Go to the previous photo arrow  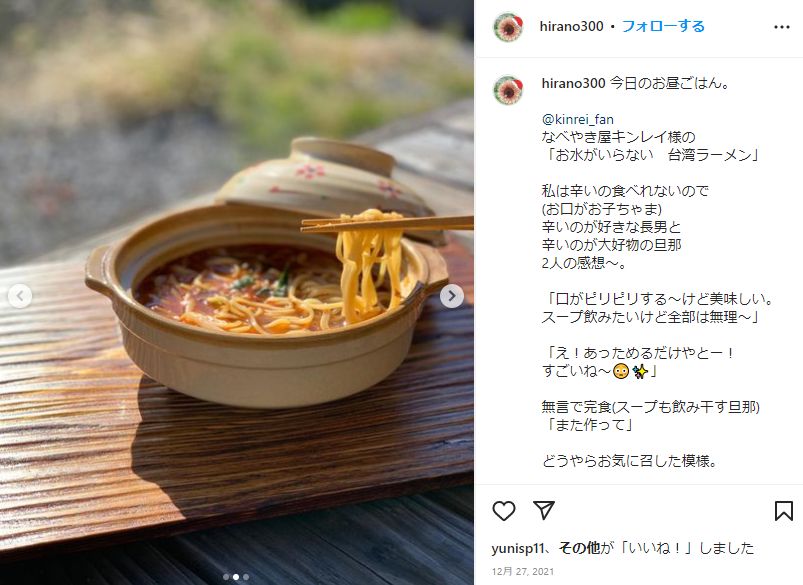tap(20, 296)
